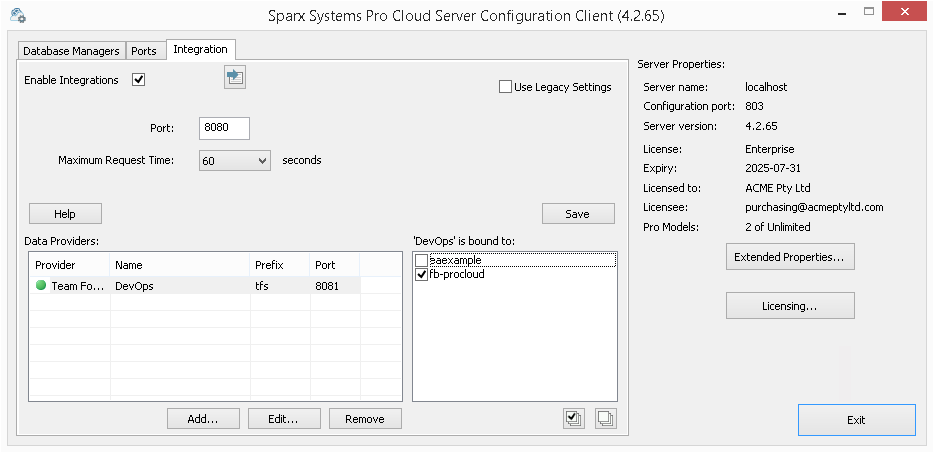Viewport: 934px width, 453px height.
Task: Disable the Enable Integrations checkbox
Action: (139, 80)
